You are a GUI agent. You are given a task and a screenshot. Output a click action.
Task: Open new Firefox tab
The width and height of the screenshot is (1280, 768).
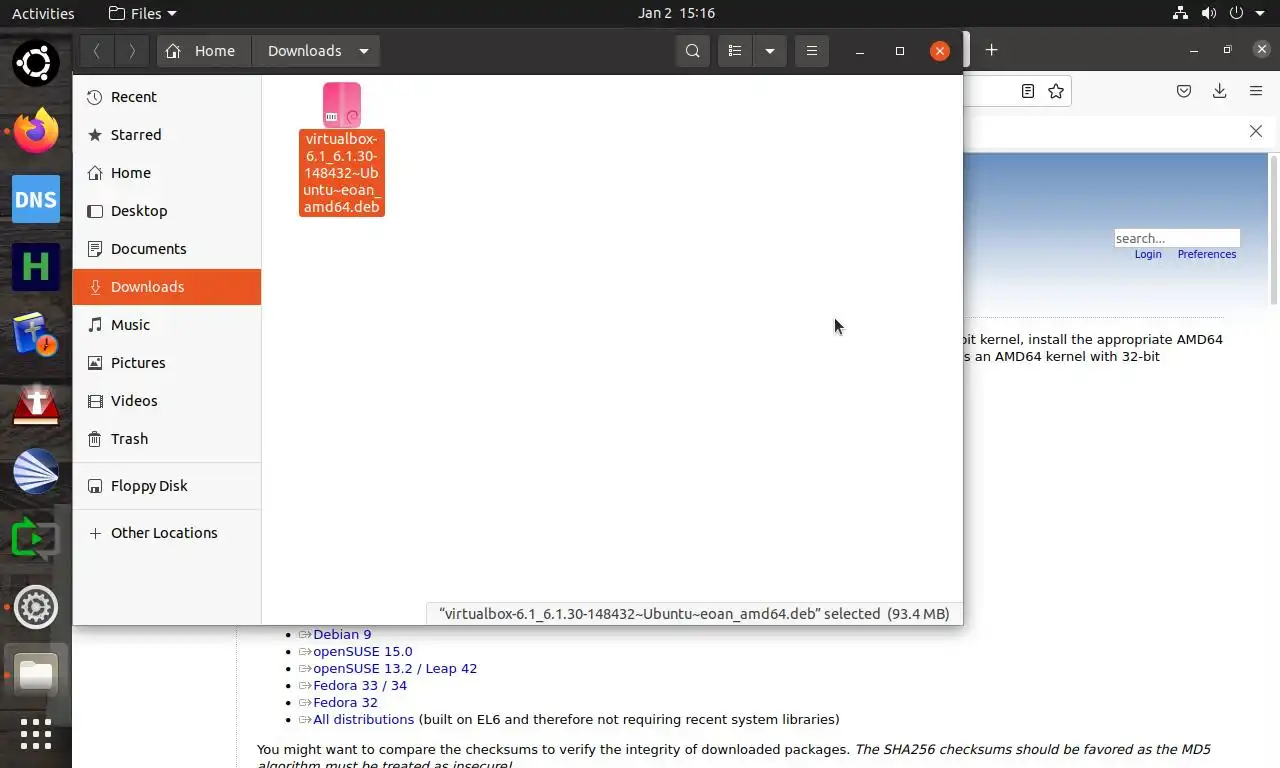pyautogui.click(x=991, y=50)
